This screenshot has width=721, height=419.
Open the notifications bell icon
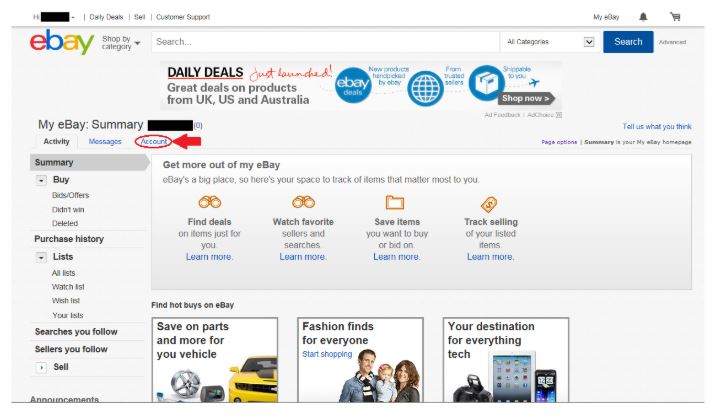642,17
